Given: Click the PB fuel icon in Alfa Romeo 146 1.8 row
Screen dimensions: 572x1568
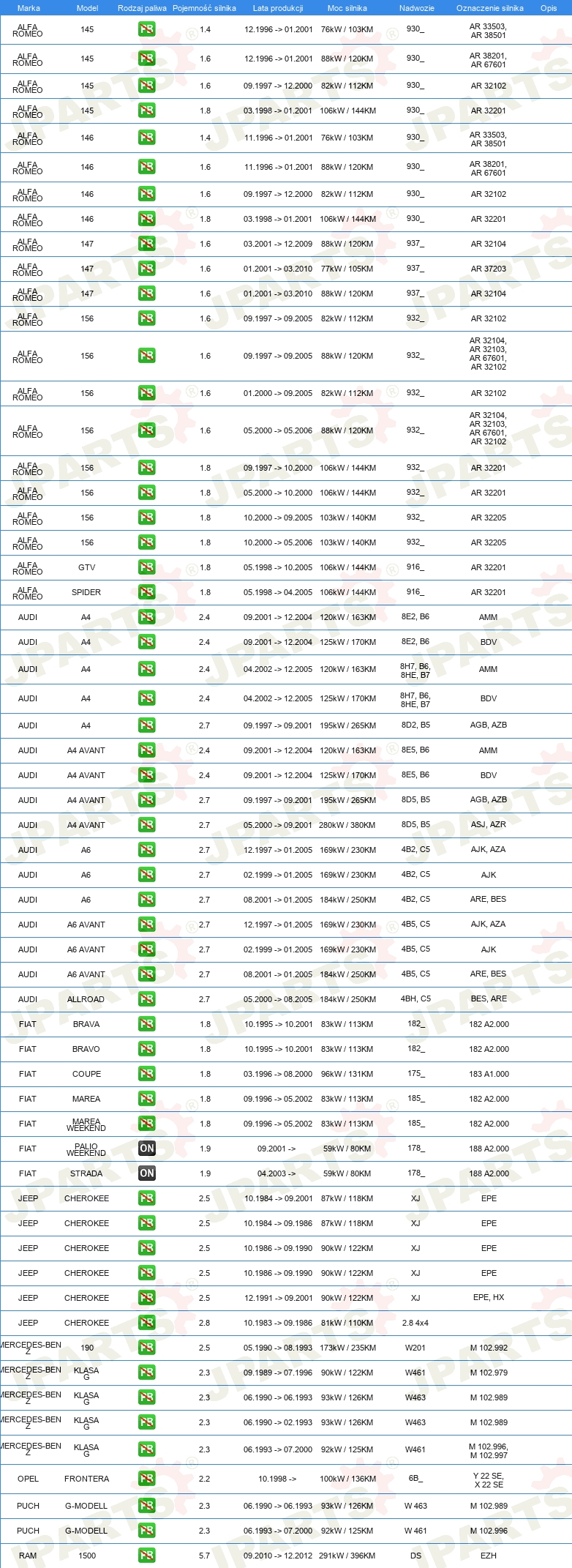Looking at the screenshot, I should click(x=146, y=219).
